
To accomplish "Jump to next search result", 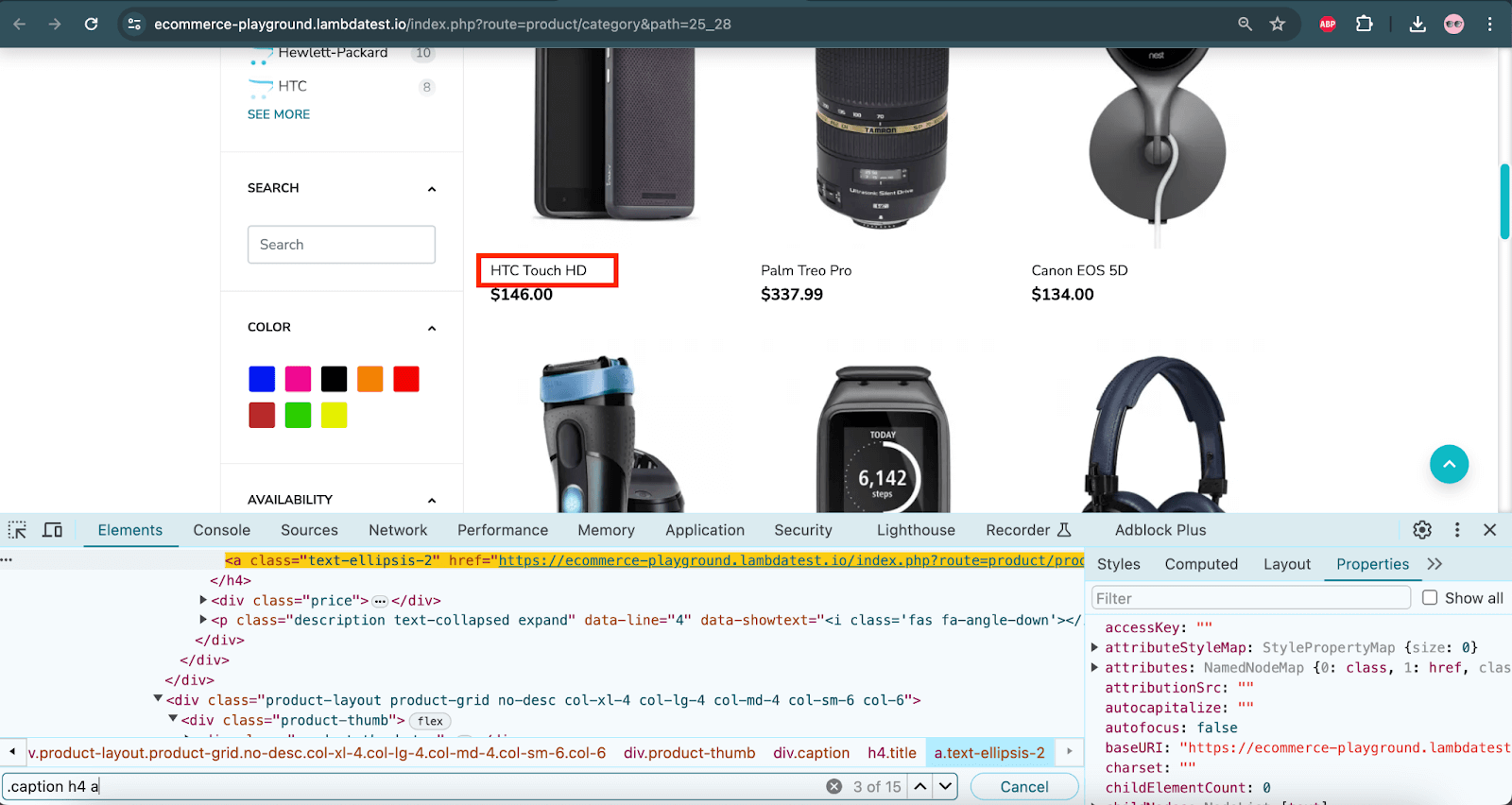I will coord(945,786).
